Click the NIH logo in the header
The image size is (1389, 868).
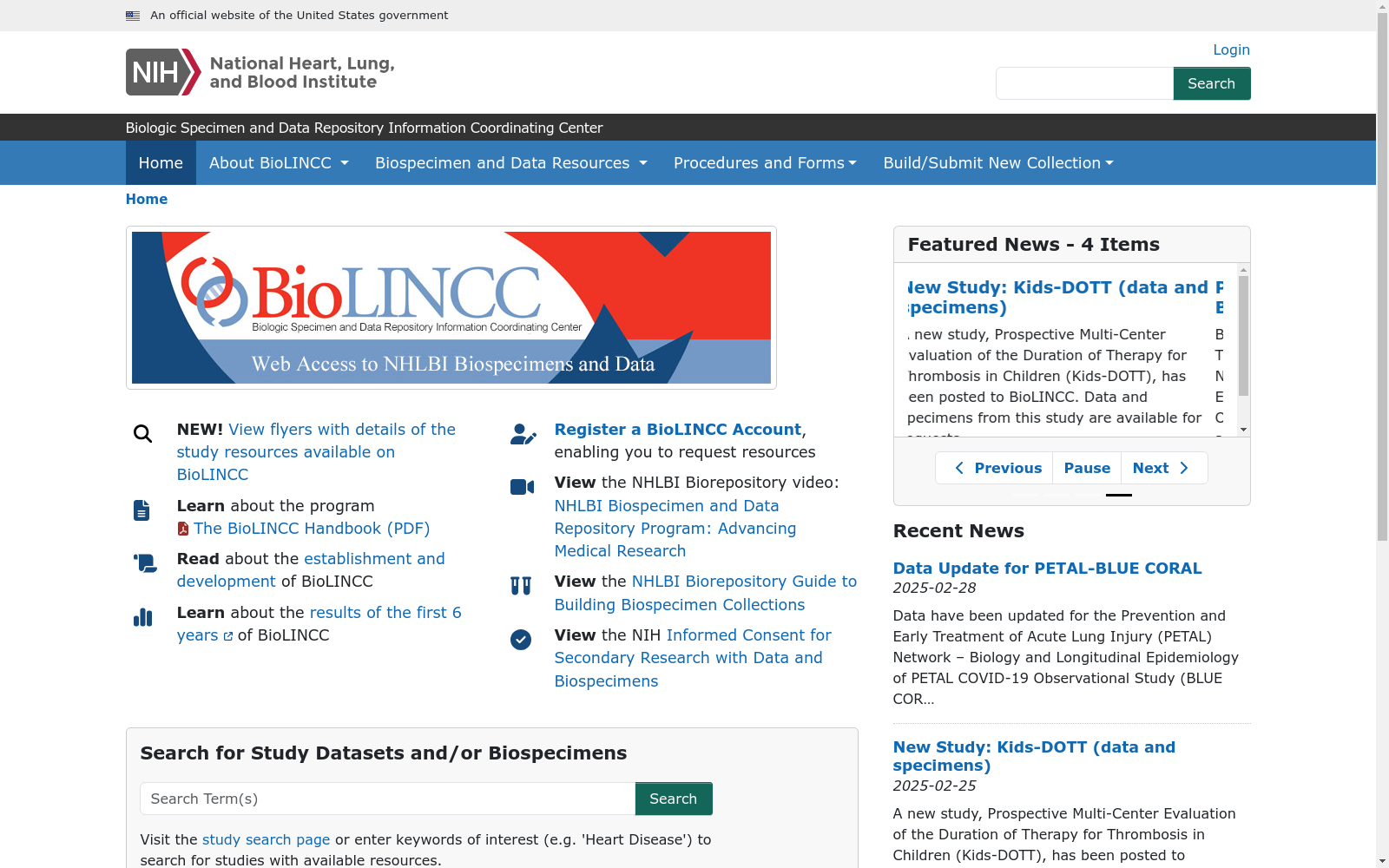(163, 72)
